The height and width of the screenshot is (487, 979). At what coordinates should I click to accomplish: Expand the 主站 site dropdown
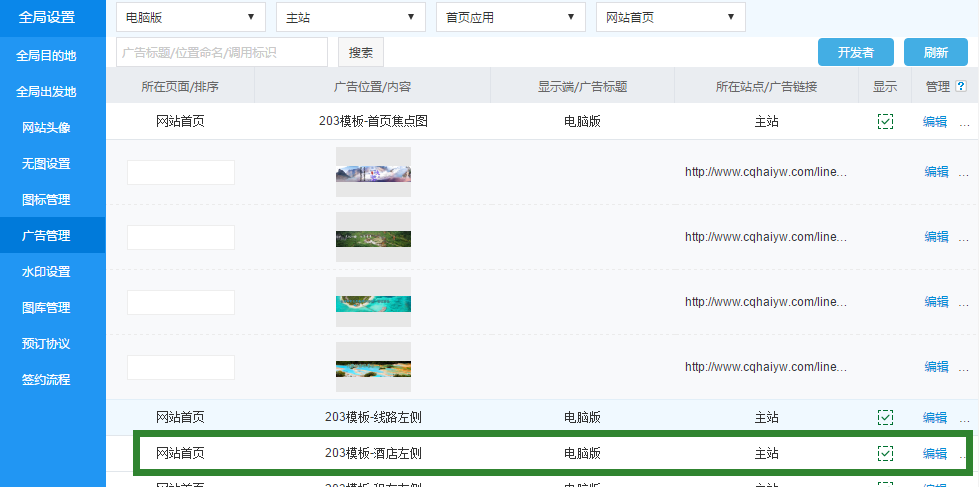tap(350, 17)
